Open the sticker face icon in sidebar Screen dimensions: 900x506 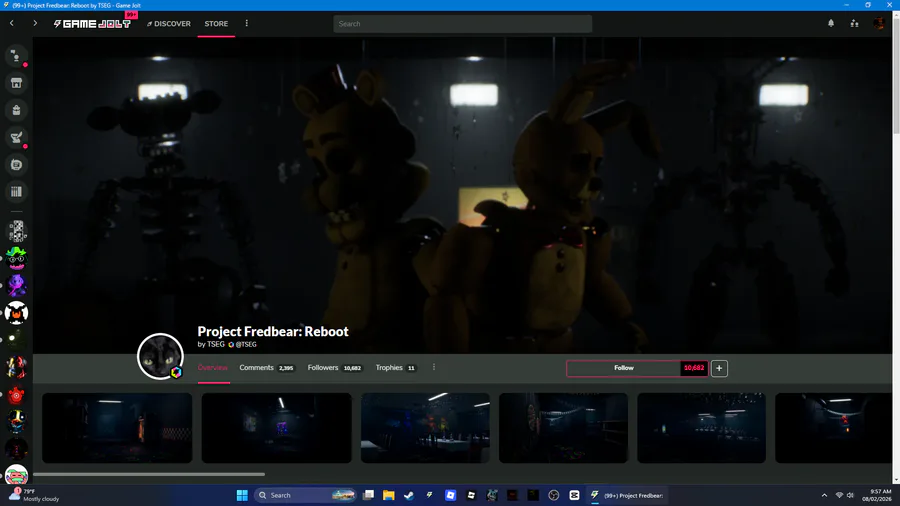pyautogui.click(x=16, y=165)
